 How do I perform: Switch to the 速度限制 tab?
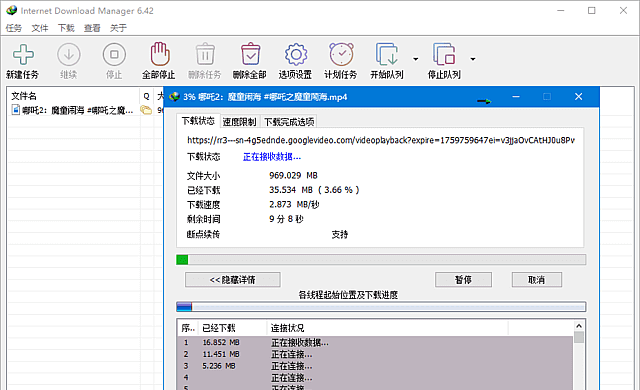(239, 122)
